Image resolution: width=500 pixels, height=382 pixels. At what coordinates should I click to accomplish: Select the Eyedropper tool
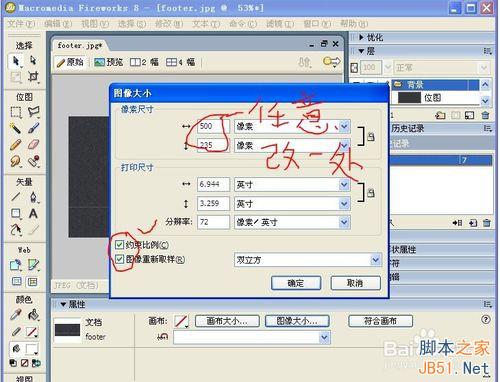click(x=15, y=315)
